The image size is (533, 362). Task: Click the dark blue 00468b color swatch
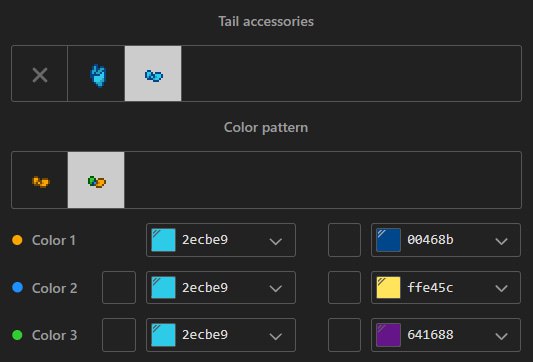(389, 240)
